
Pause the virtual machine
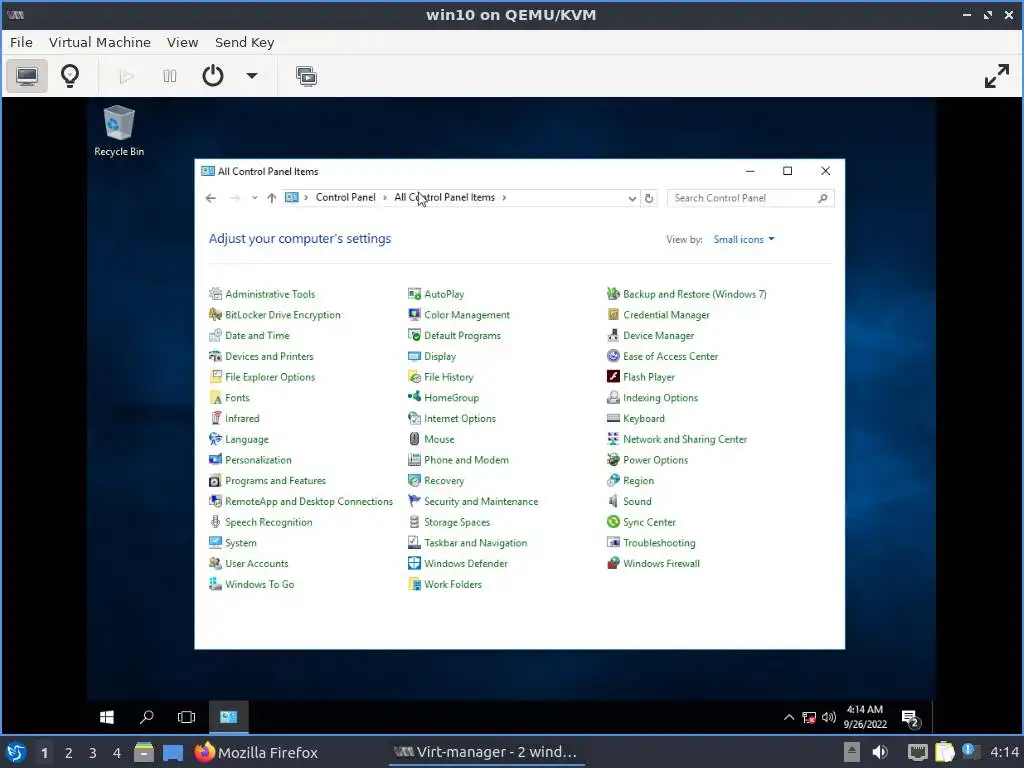point(170,76)
